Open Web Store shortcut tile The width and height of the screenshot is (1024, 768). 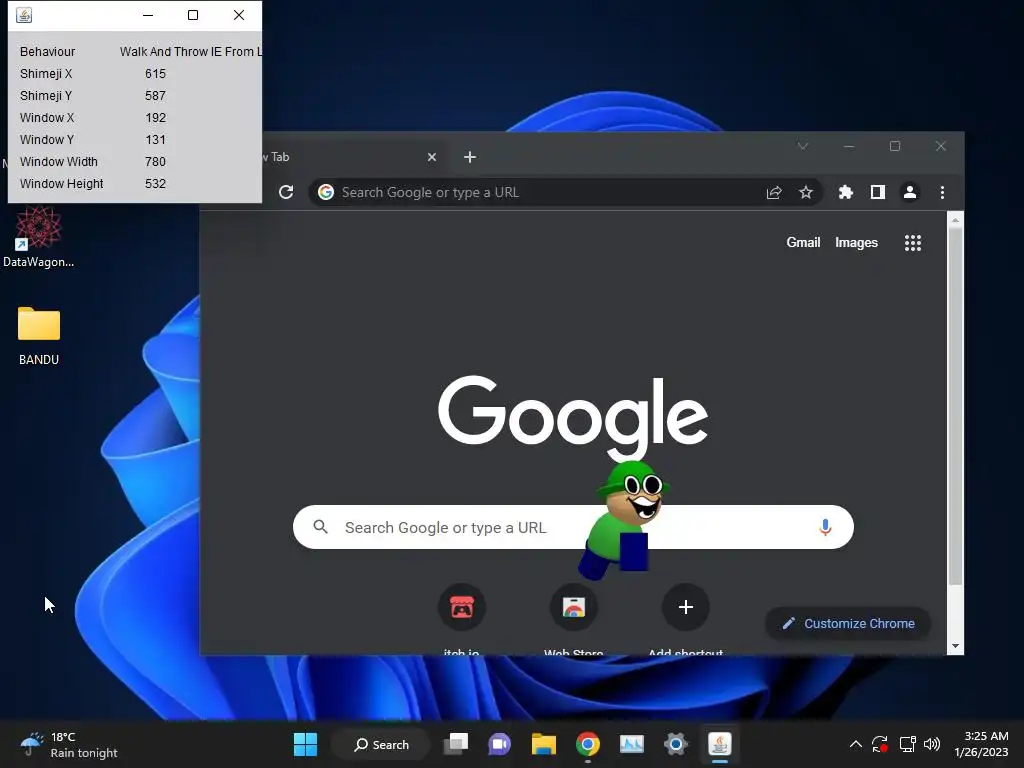click(573, 607)
